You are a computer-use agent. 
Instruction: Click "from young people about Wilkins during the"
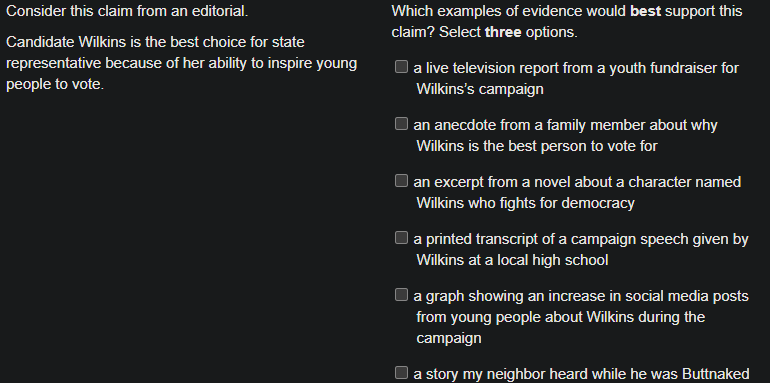click(561, 317)
